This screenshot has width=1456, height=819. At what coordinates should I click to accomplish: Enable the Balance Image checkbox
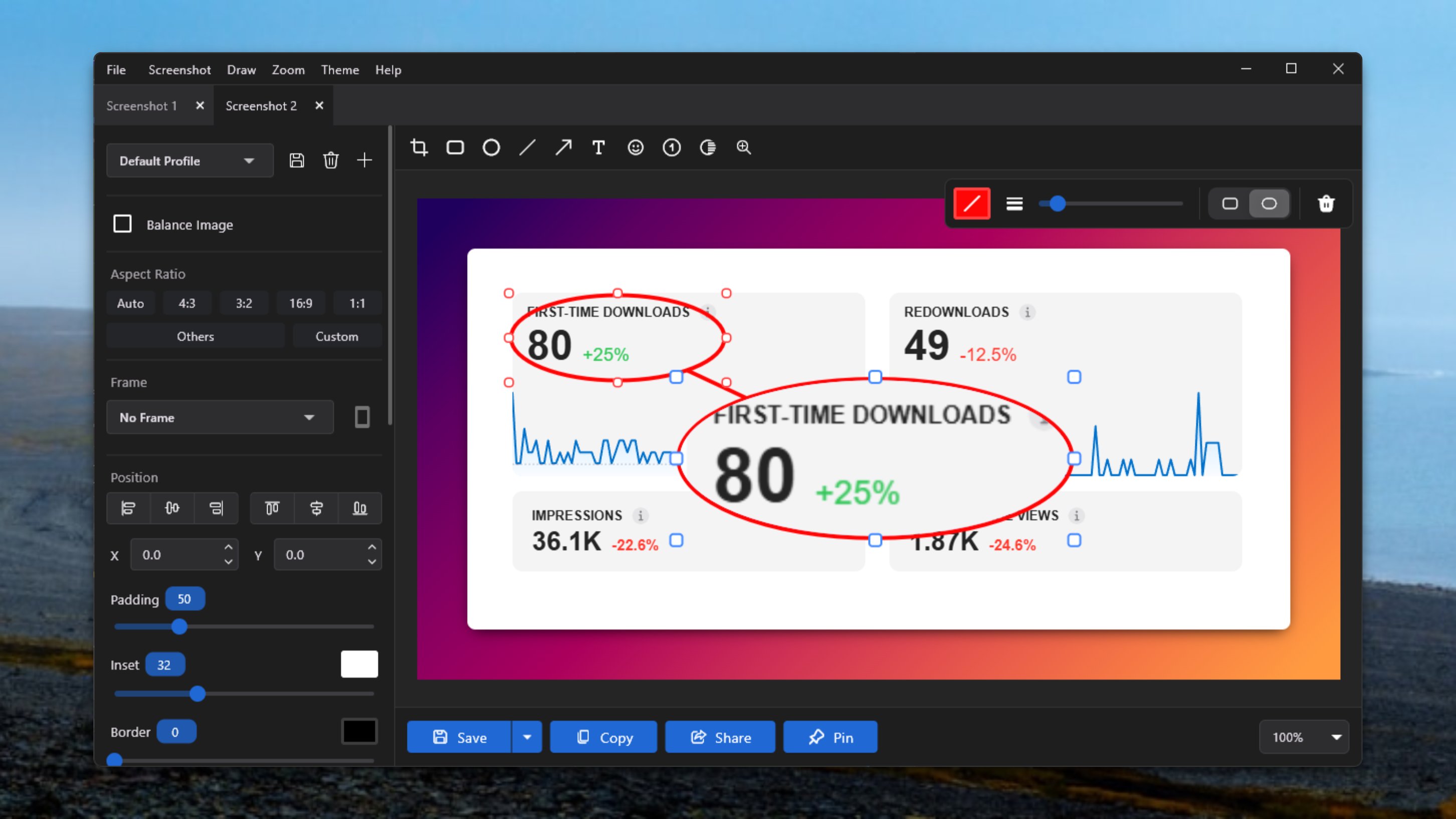122,224
